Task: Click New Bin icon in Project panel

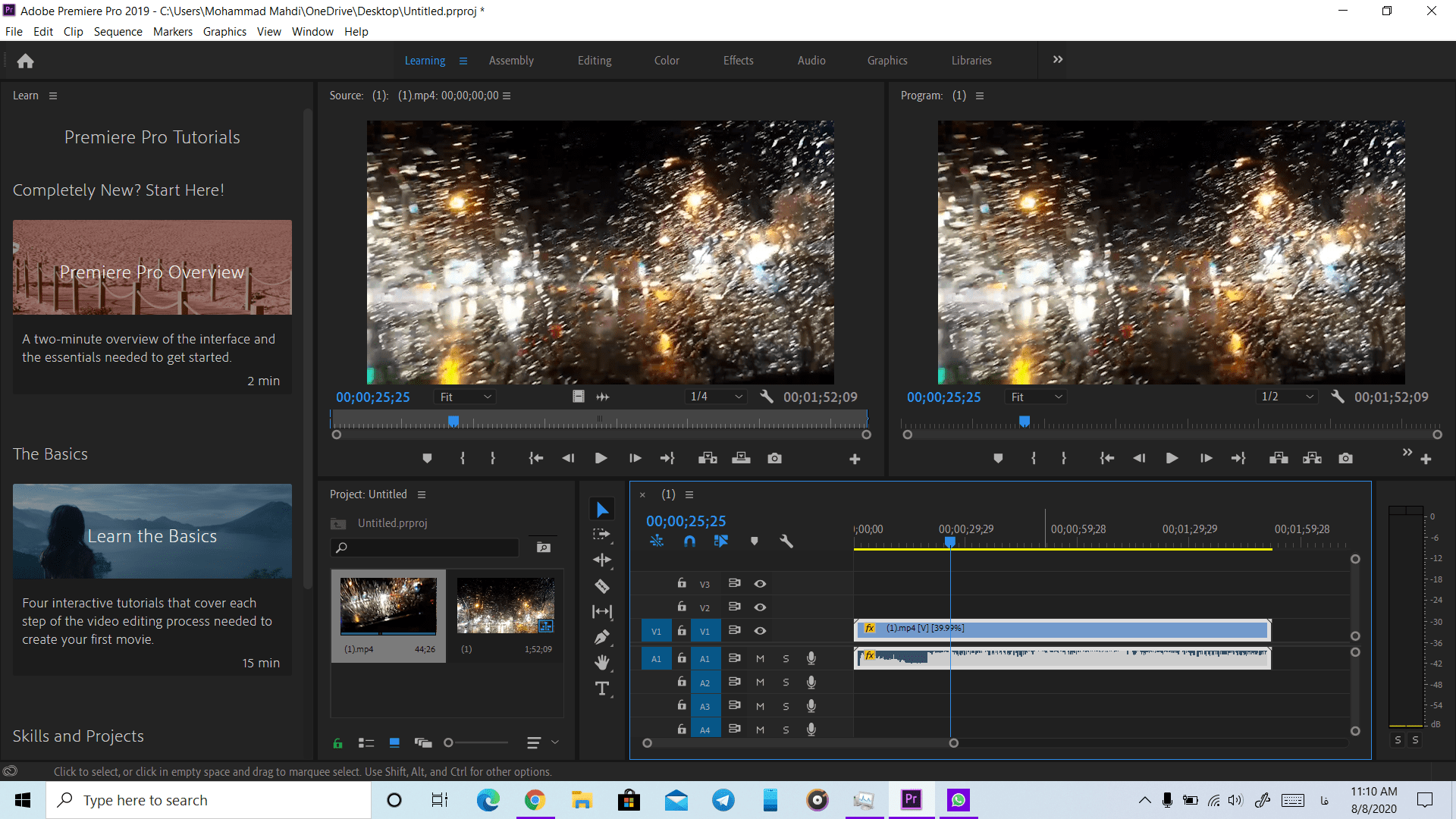Action: coord(544,547)
